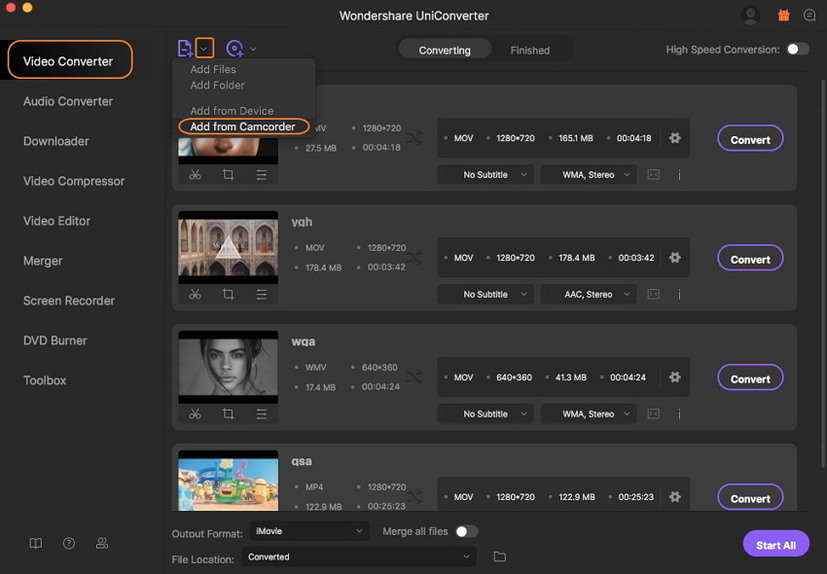Open WMA, Stereo dropdown for first video

[589, 175]
